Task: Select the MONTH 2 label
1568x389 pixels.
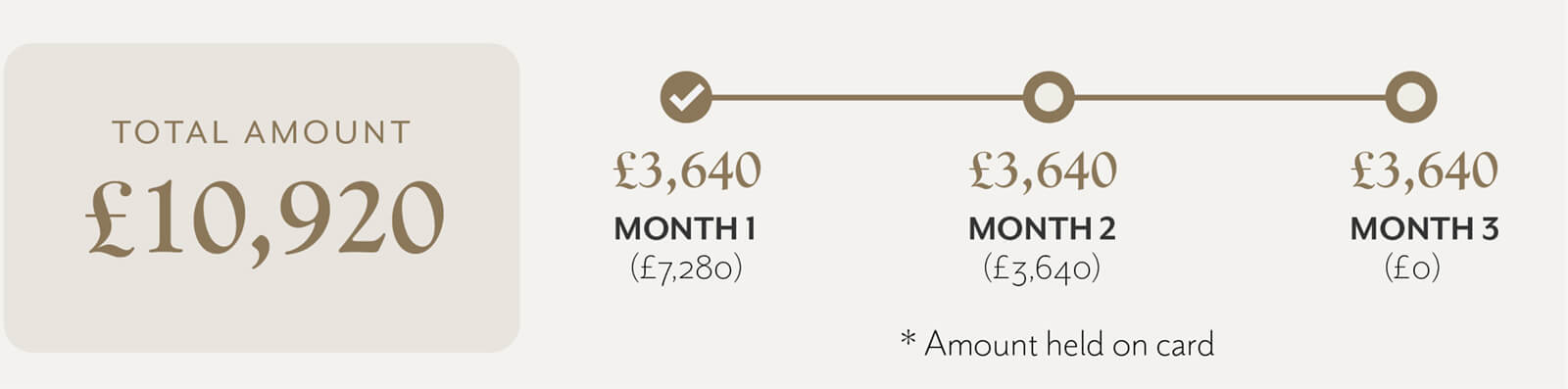Action: (x=1042, y=228)
